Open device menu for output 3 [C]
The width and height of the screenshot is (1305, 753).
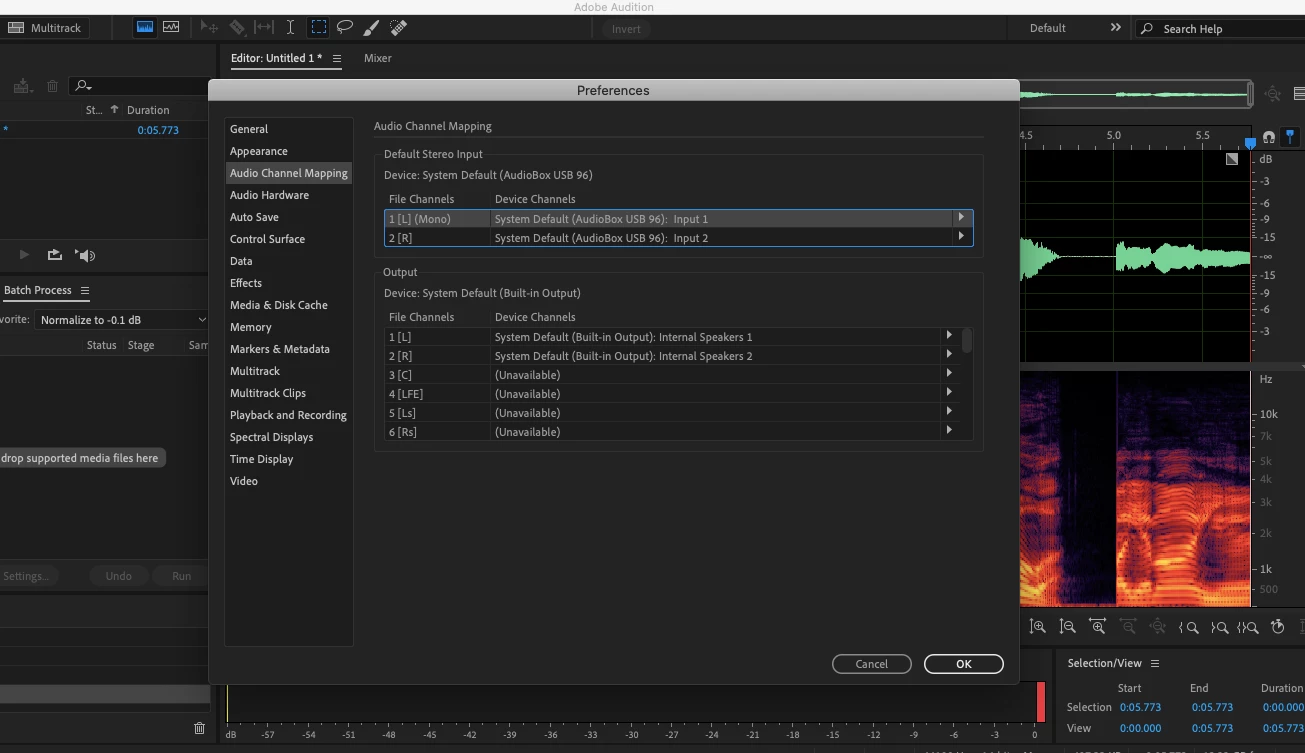(949, 374)
